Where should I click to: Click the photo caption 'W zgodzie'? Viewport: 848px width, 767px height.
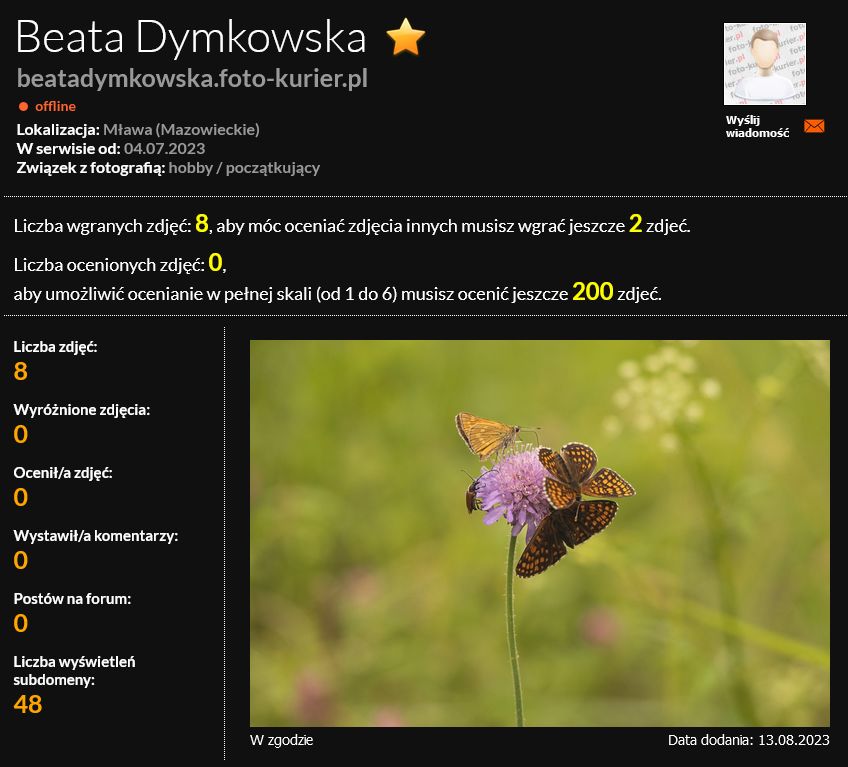click(282, 740)
